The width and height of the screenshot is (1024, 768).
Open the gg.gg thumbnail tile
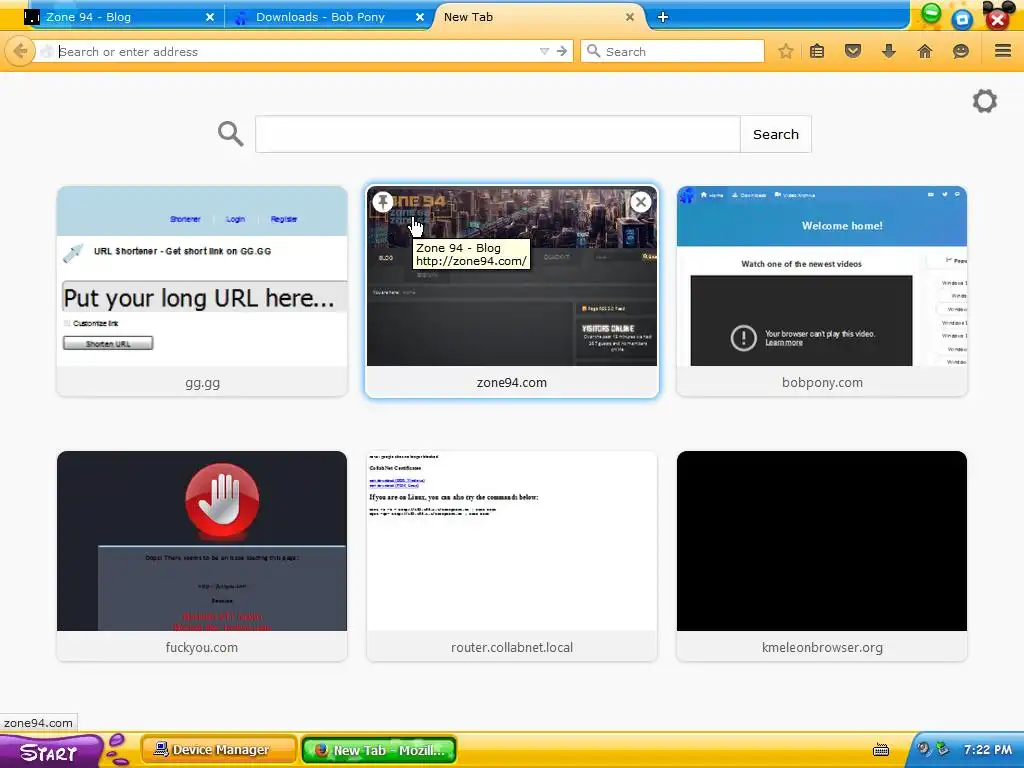(202, 291)
